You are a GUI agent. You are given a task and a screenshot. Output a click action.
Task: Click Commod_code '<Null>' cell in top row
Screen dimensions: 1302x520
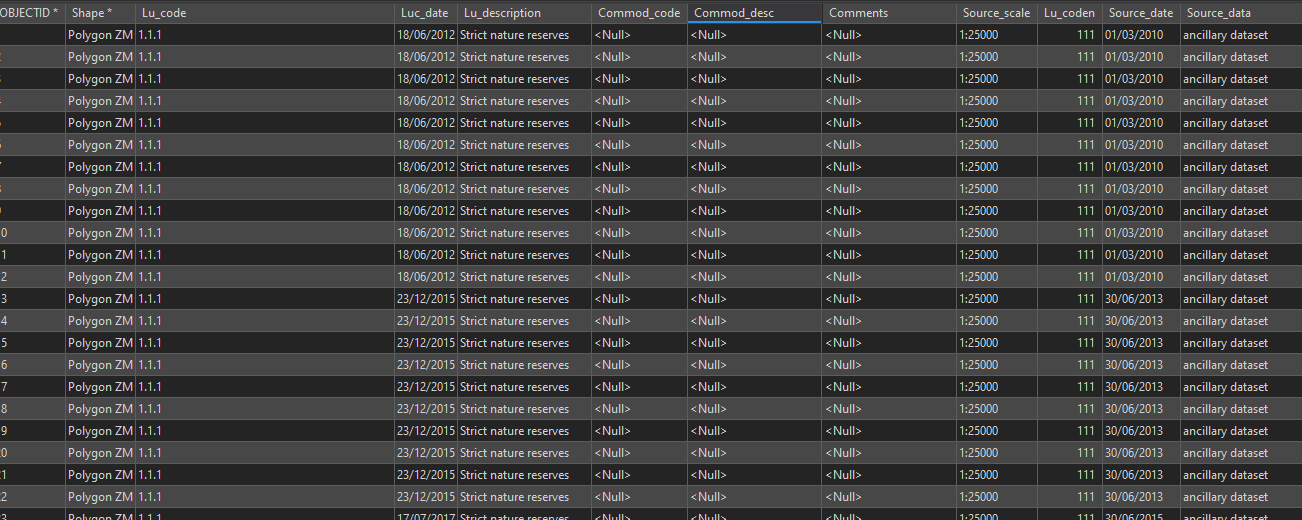point(639,35)
